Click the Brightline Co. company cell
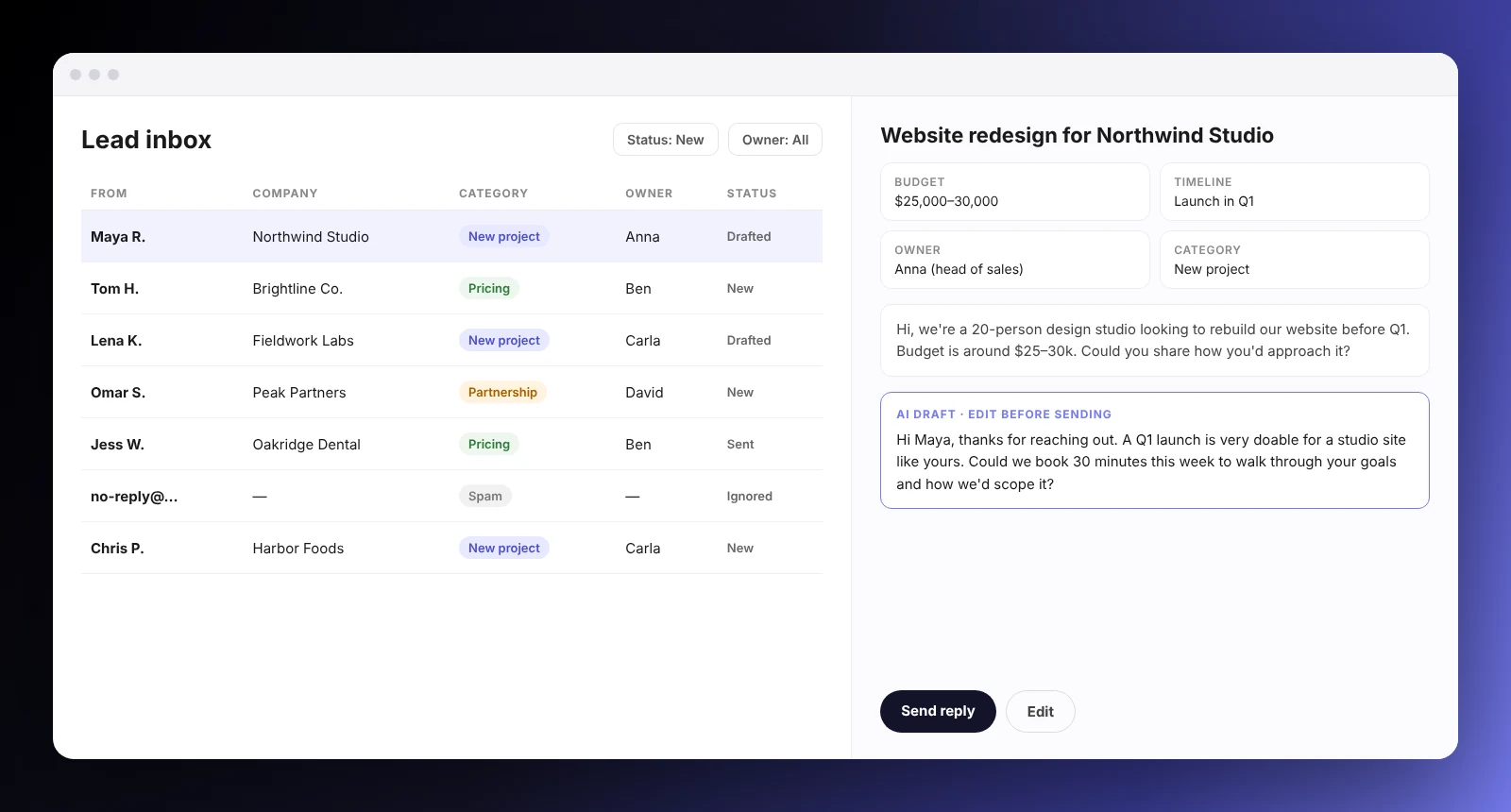 (297, 289)
